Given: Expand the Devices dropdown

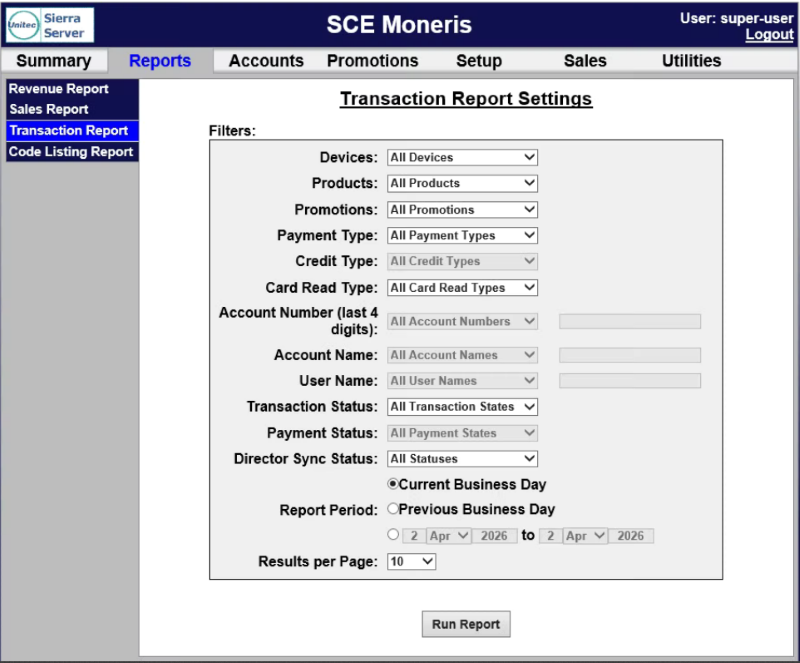Looking at the screenshot, I should [462, 157].
